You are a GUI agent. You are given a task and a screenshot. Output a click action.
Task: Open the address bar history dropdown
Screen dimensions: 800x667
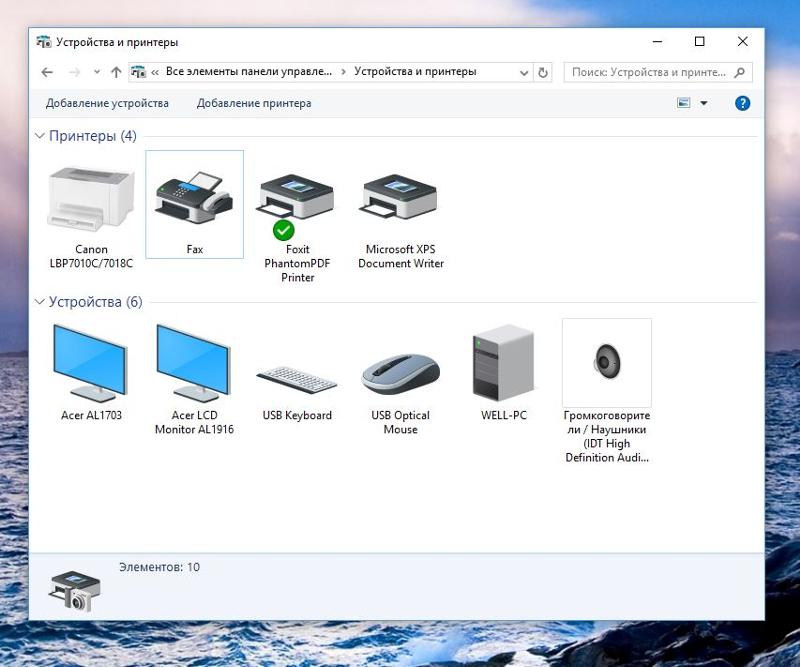523,73
